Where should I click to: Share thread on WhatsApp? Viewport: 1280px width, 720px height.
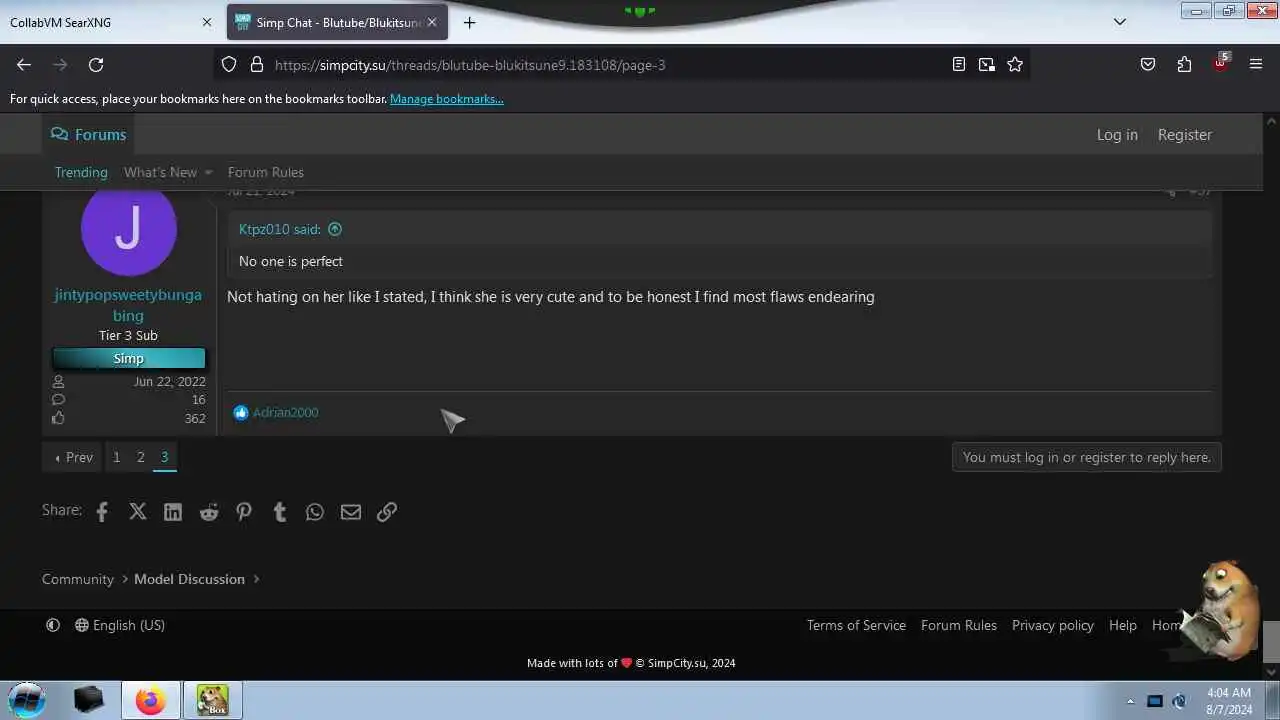click(315, 512)
